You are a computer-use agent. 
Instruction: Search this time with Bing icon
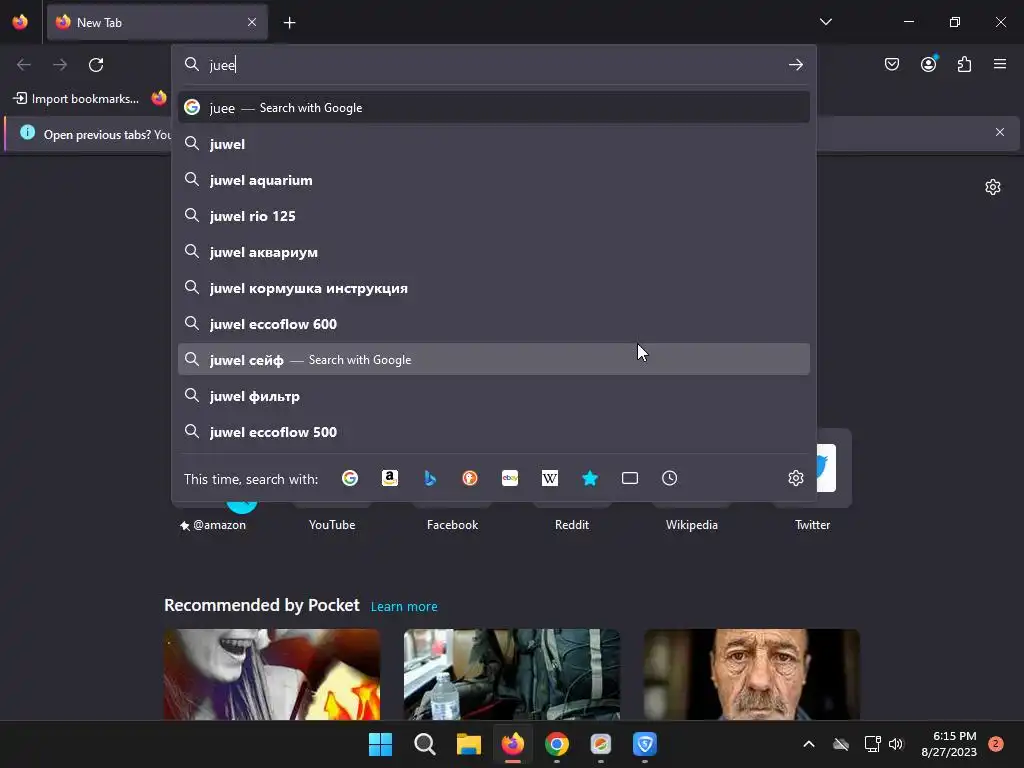(x=430, y=478)
